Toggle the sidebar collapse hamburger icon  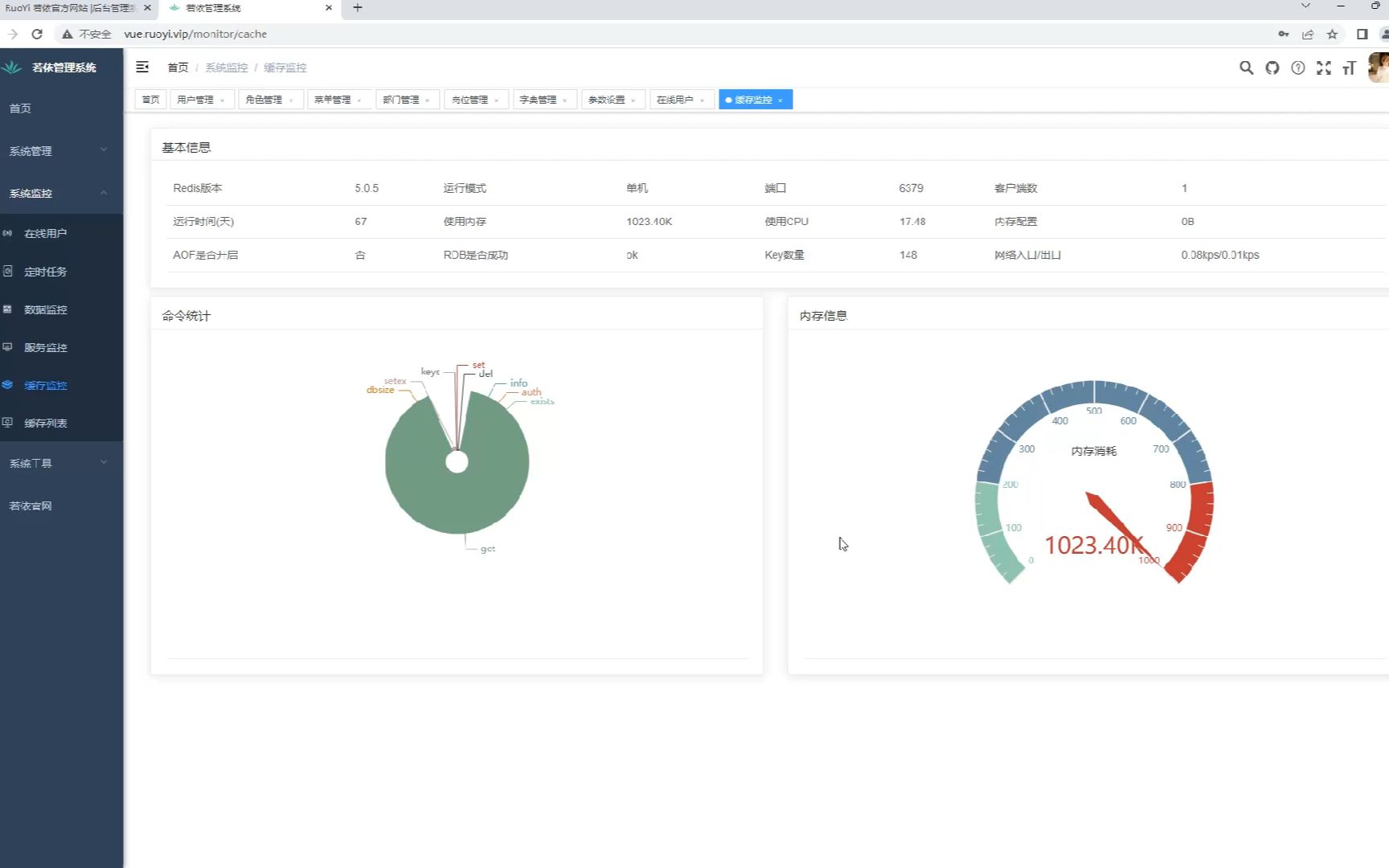(x=142, y=68)
